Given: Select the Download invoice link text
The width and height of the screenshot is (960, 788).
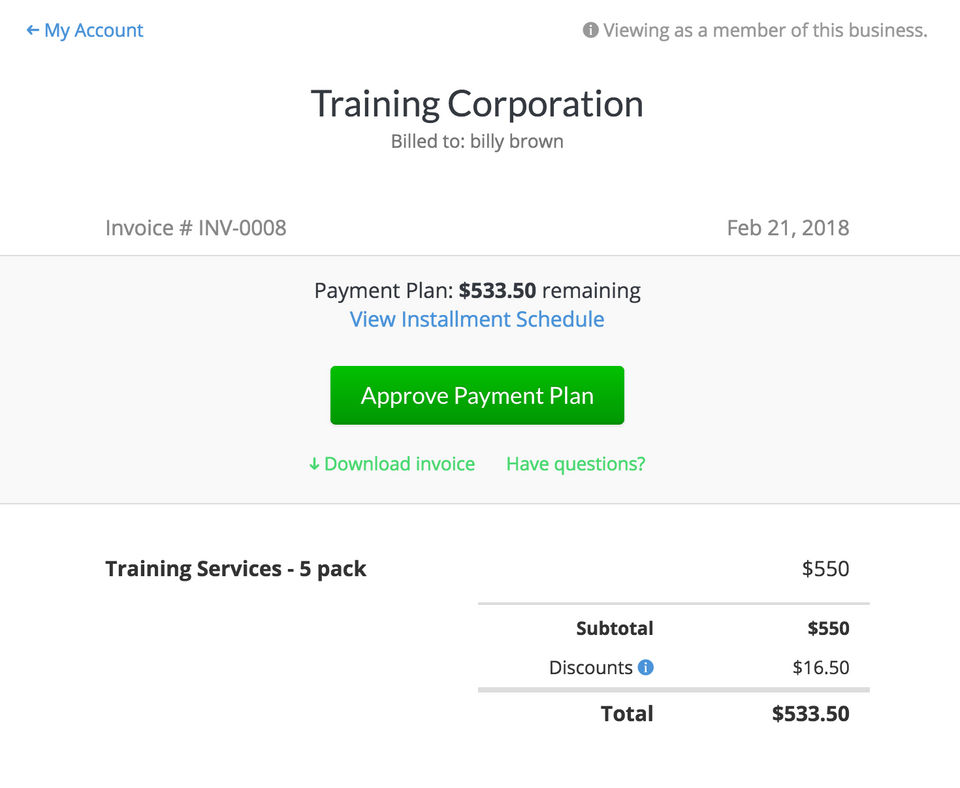Looking at the screenshot, I should (400, 464).
